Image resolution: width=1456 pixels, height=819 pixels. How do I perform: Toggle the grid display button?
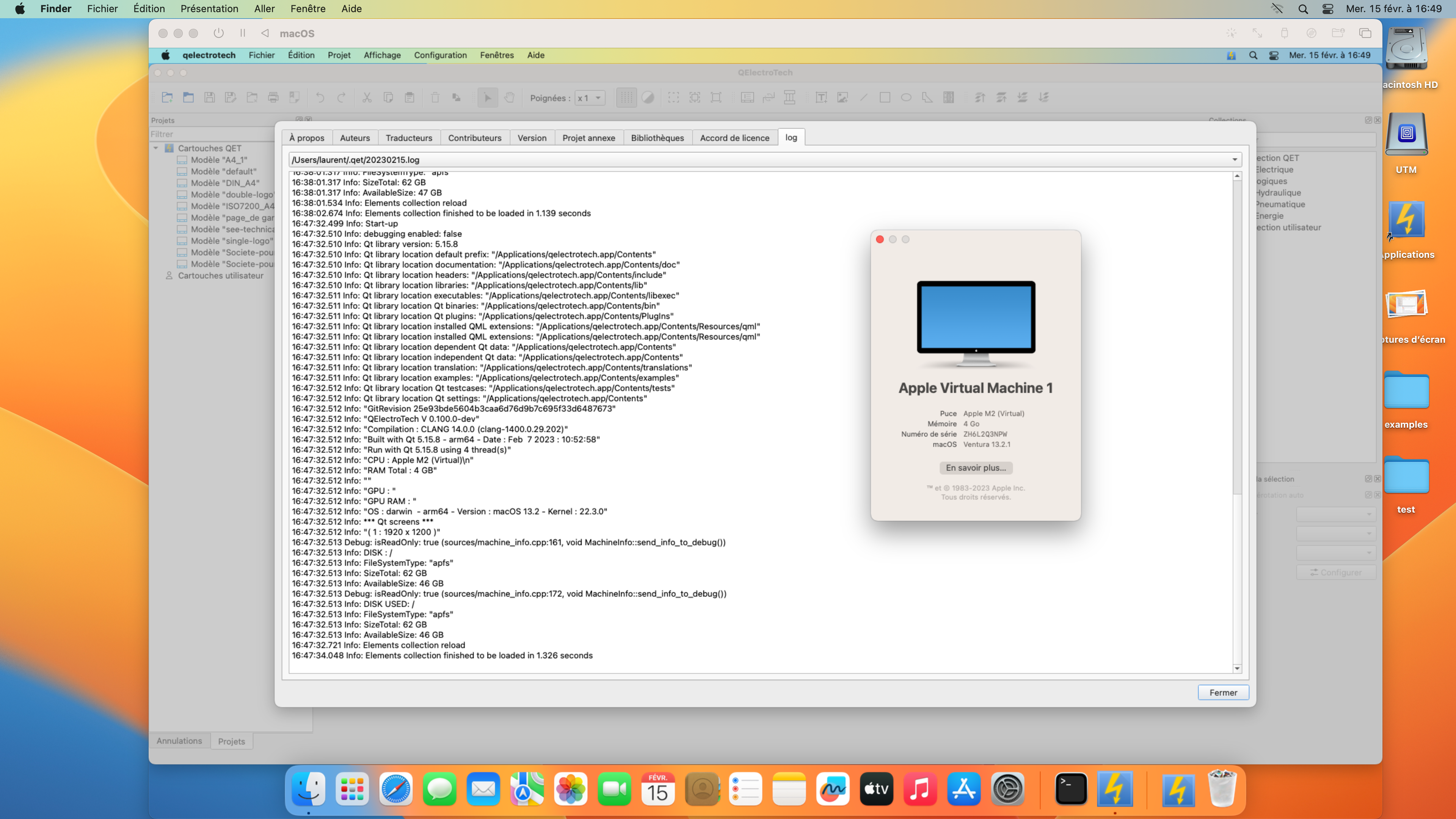(626, 97)
